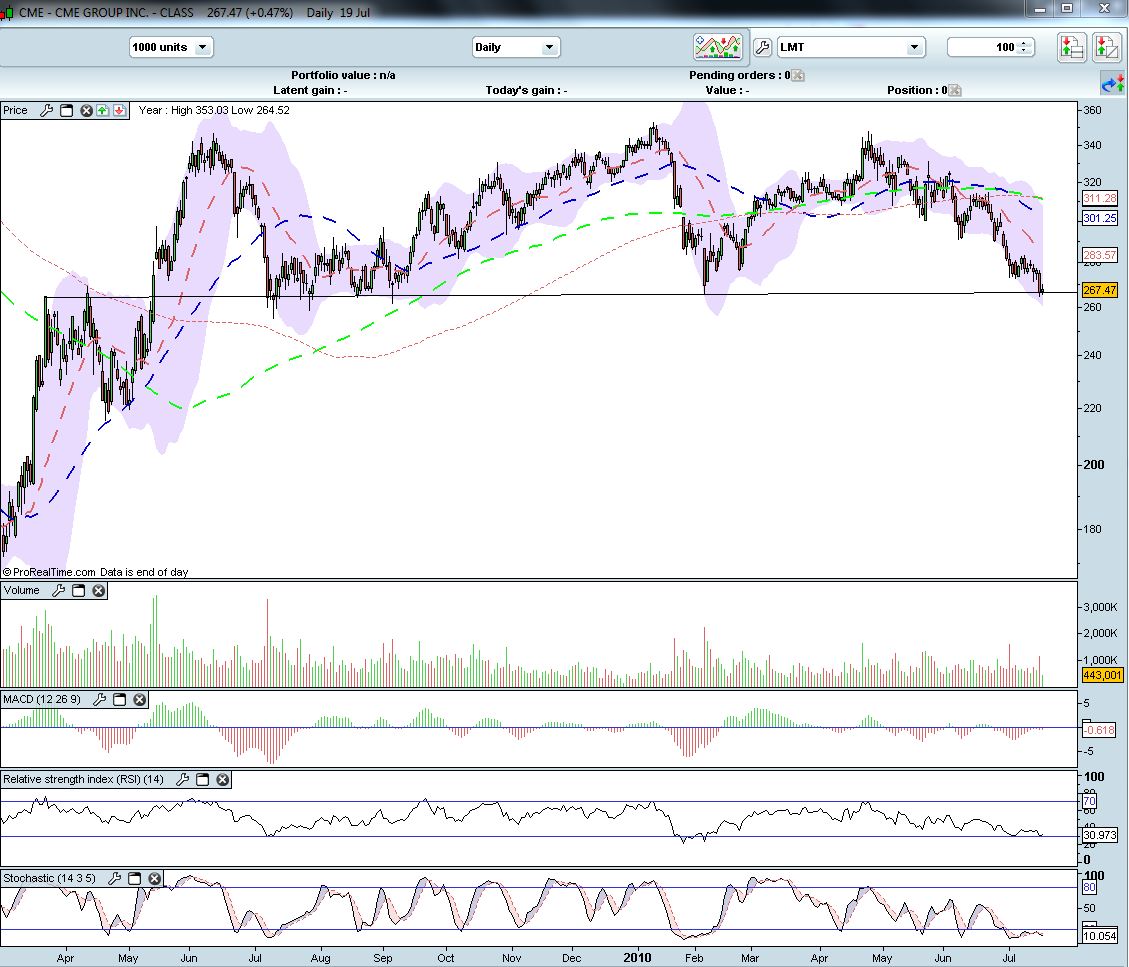Click volume value tag 443,001
This screenshot has width=1129, height=967.
point(1102,675)
